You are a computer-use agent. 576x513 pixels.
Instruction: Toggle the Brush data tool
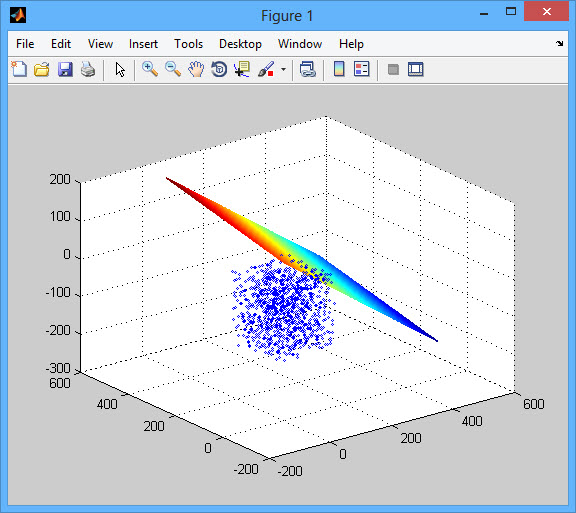pos(266,69)
